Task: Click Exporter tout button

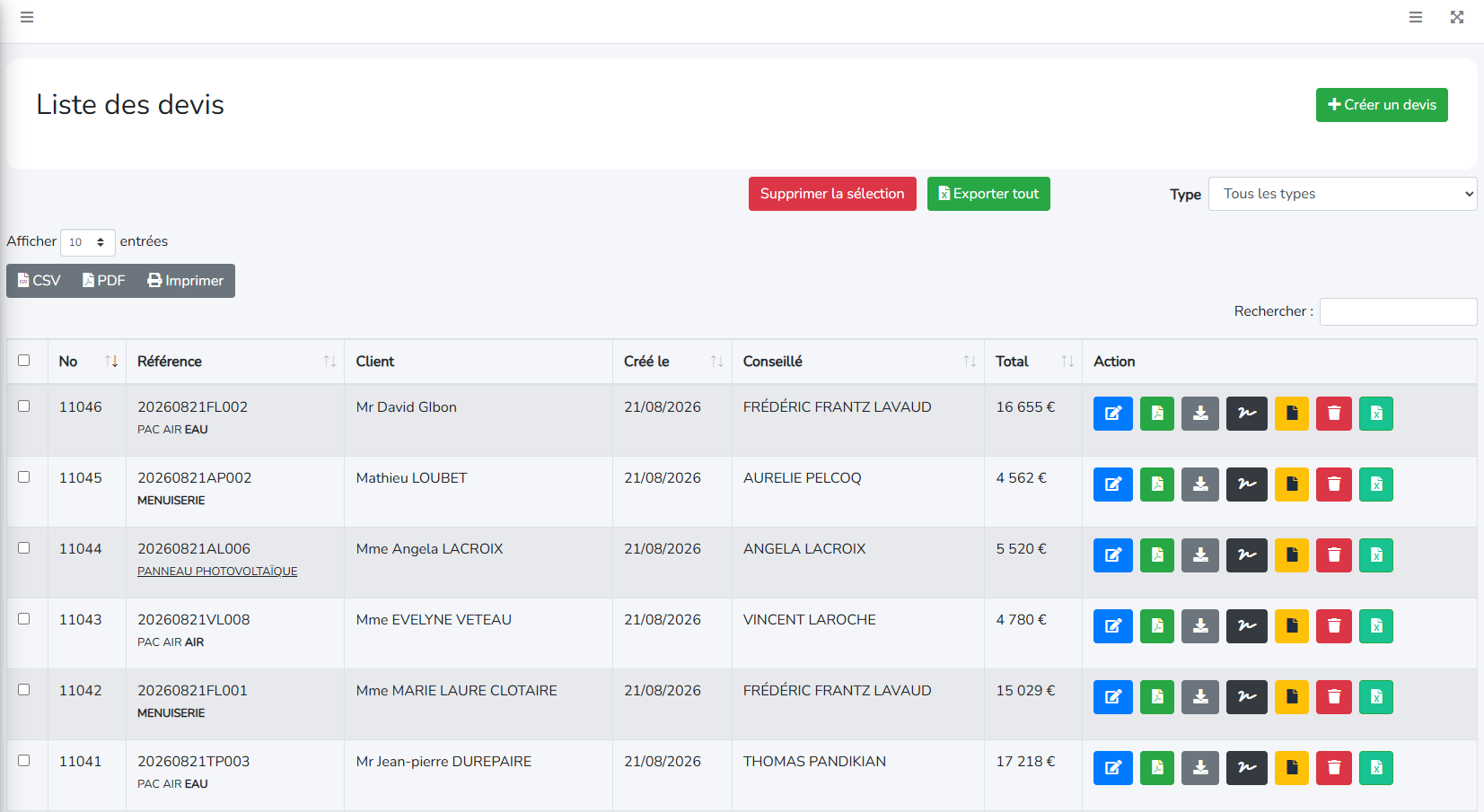Action: (988, 194)
